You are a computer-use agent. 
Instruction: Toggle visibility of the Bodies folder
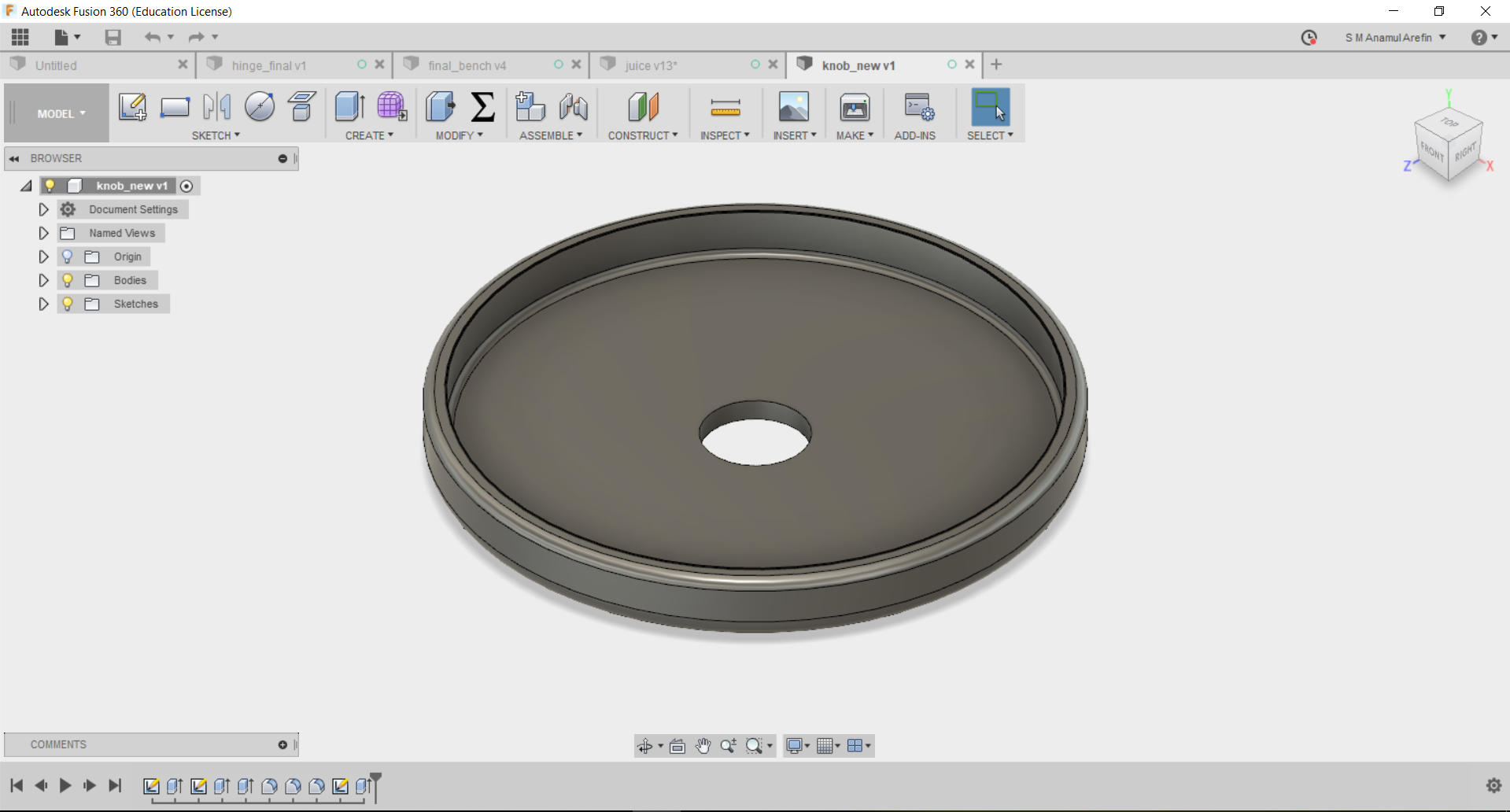click(x=68, y=280)
